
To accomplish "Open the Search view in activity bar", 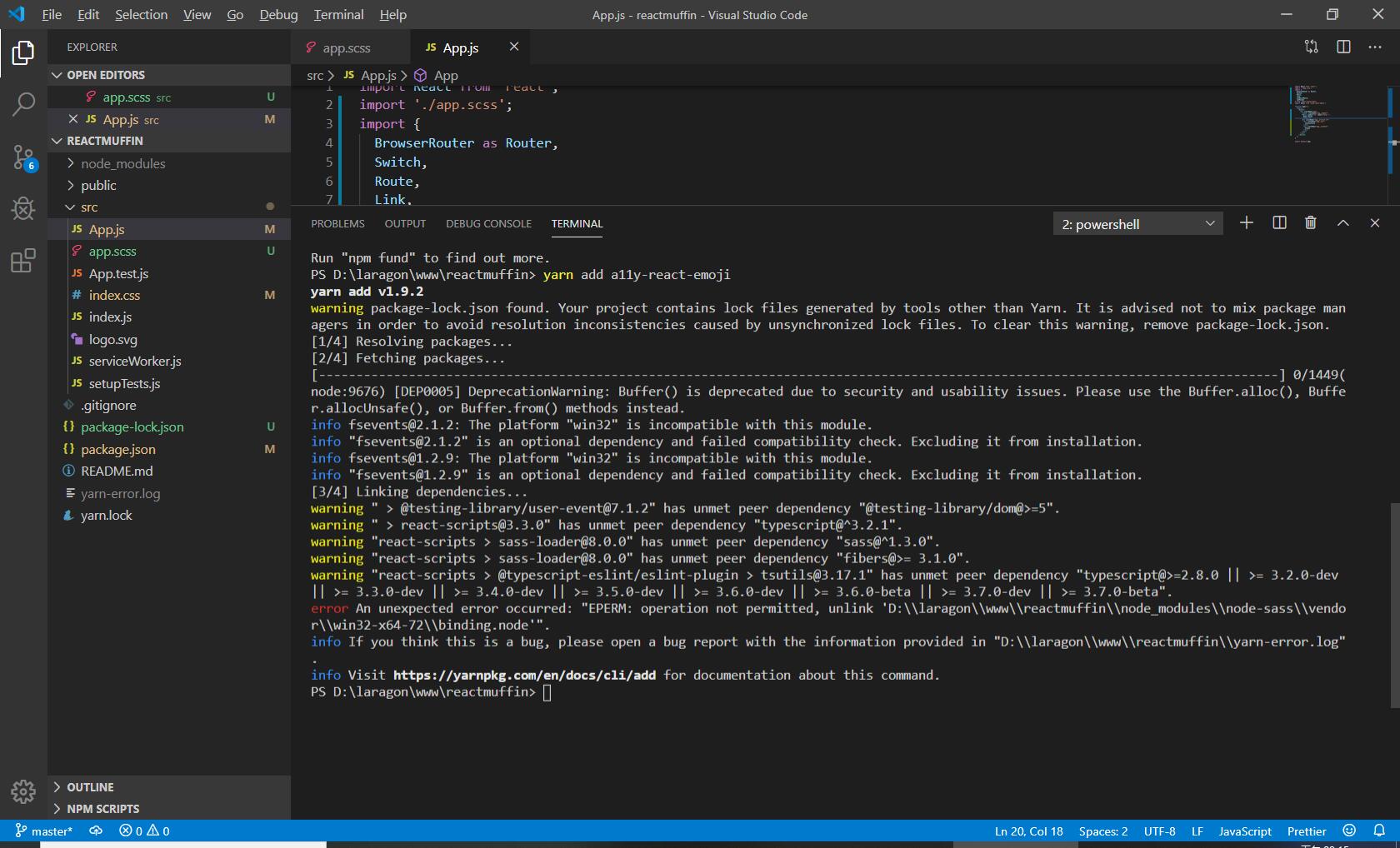I will pos(23,104).
